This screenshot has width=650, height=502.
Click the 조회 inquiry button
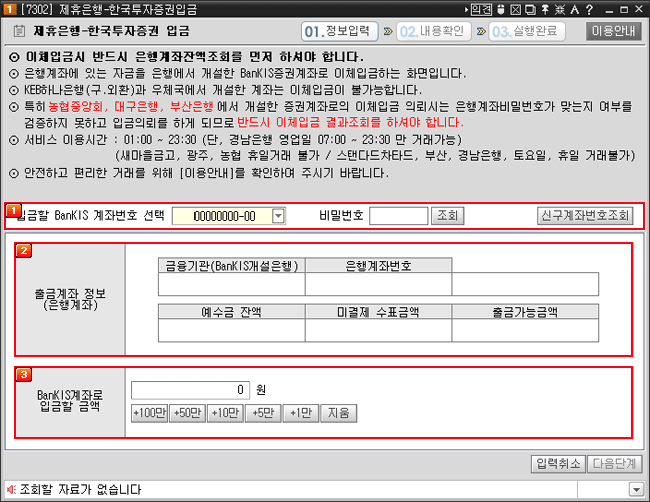(447, 216)
